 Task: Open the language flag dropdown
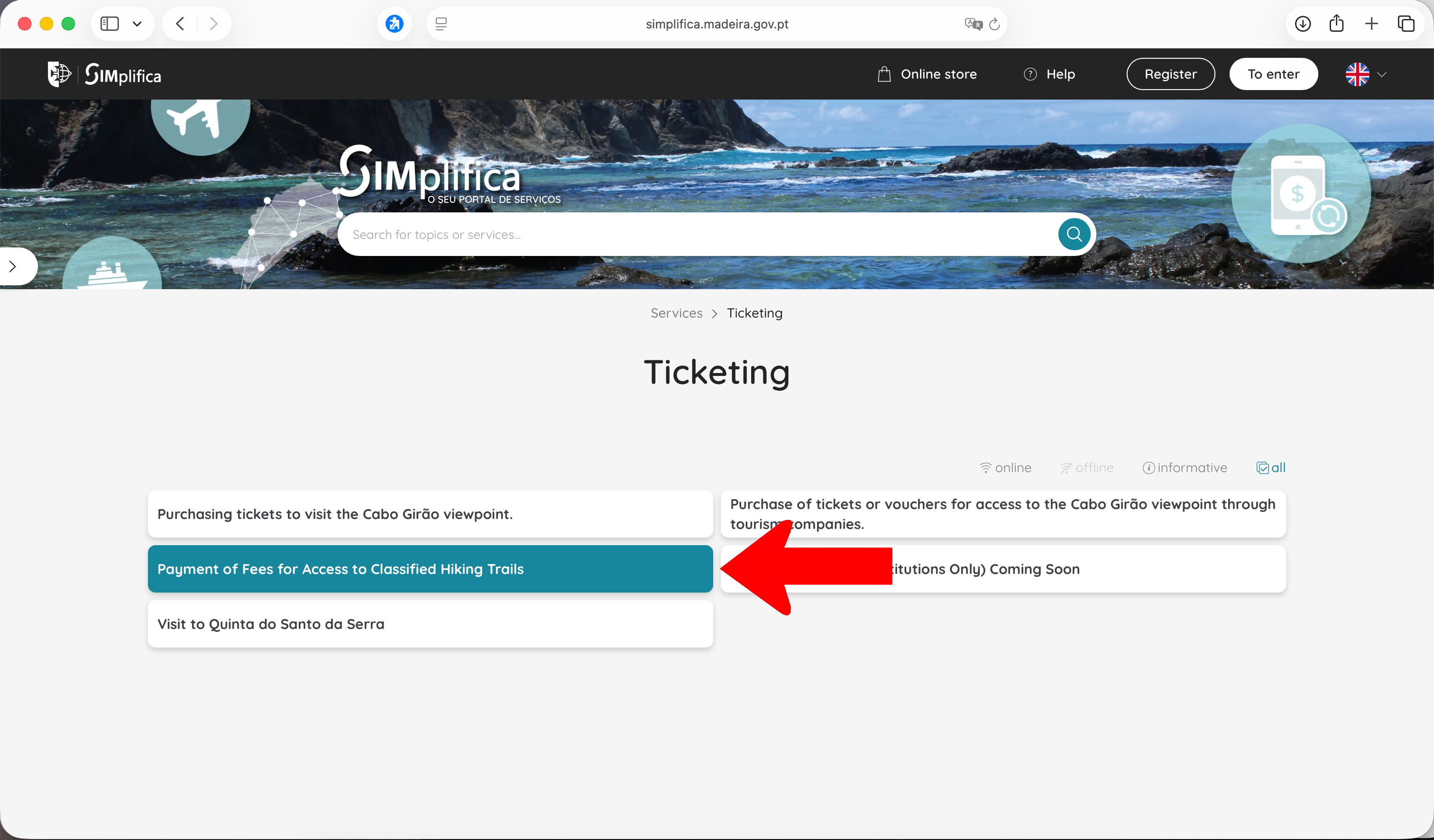pyautogui.click(x=1366, y=74)
